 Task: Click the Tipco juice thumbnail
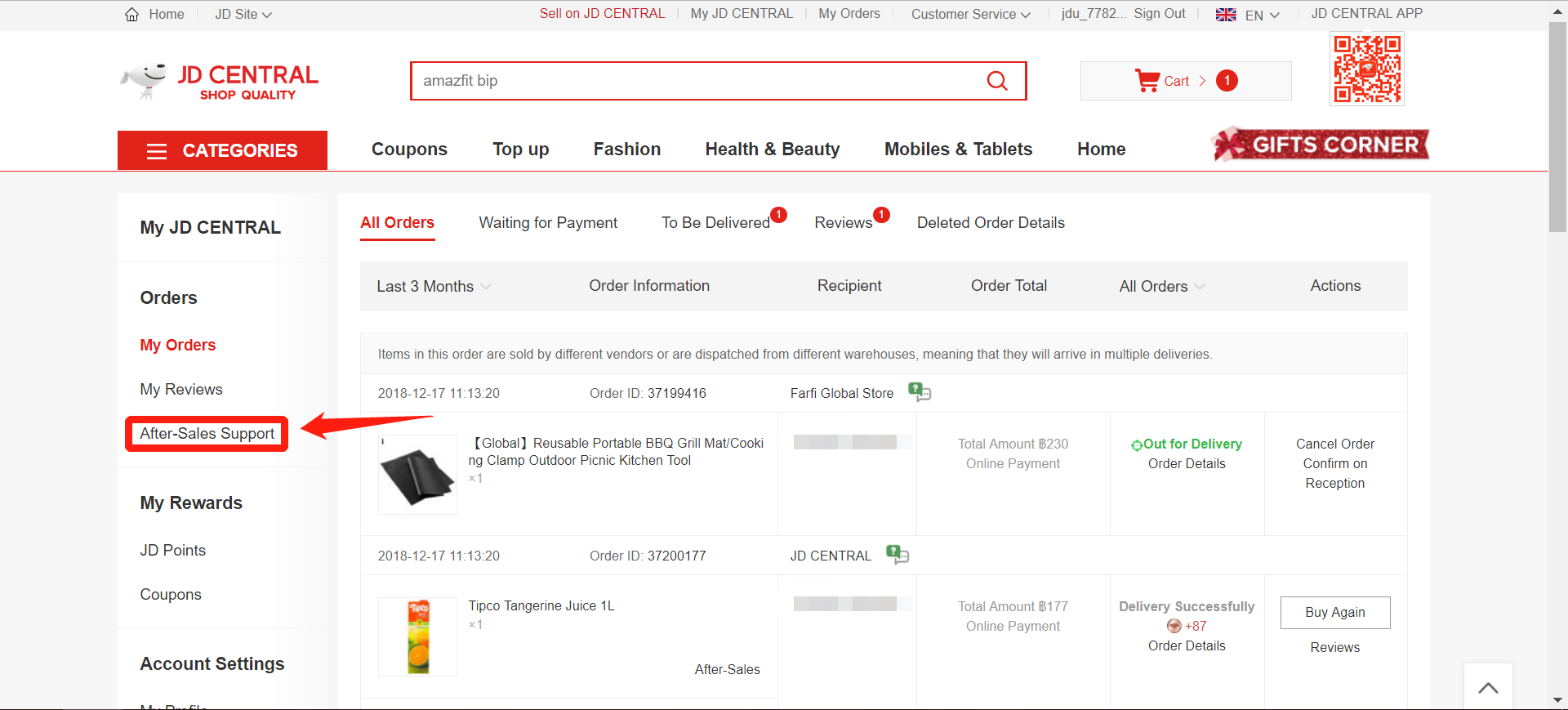click(417, 636)
